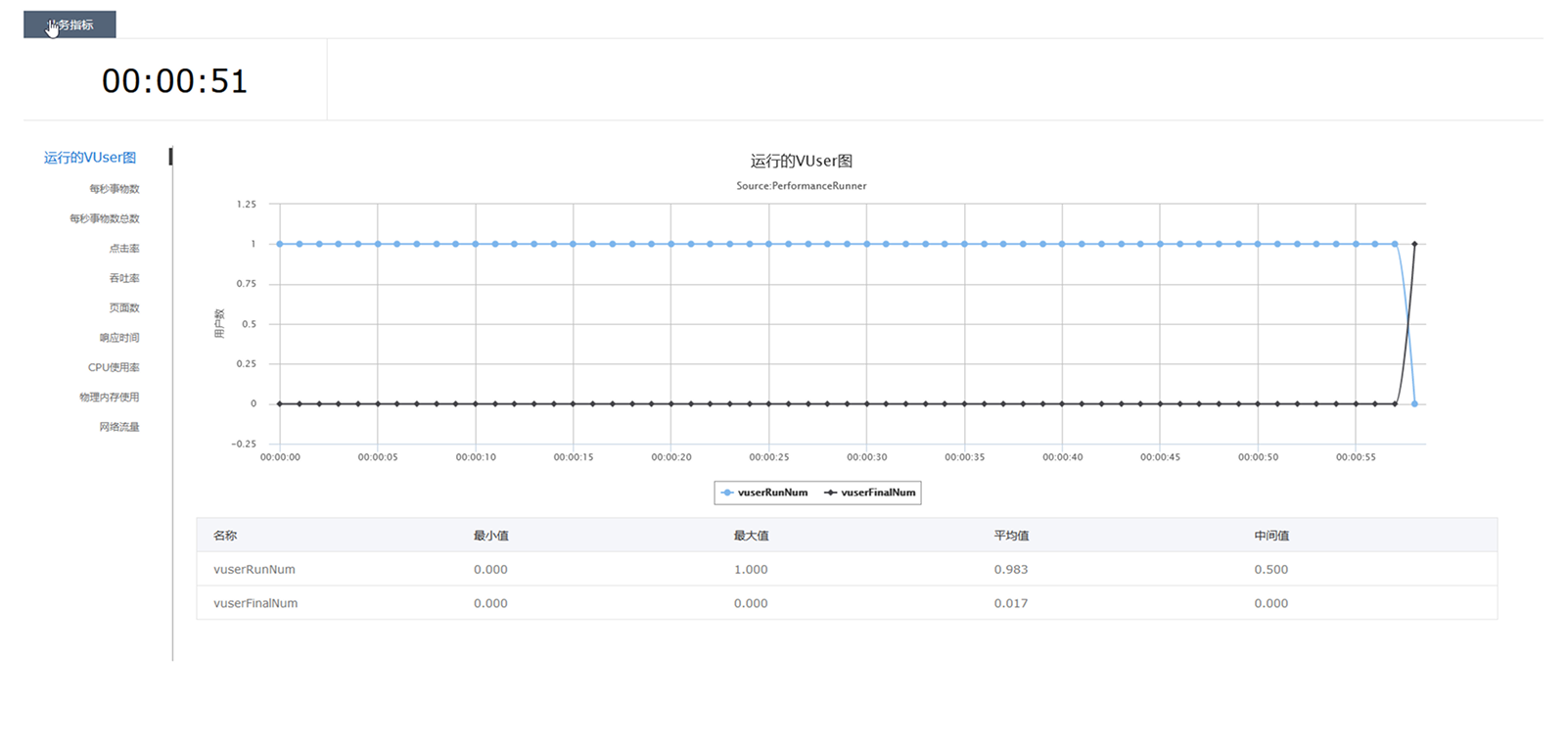Image resolution: width=1568 pixels, height=752 pixels.
Task: Select CPU使用率 from the sidebar
Action: click(x=114, y=367)
